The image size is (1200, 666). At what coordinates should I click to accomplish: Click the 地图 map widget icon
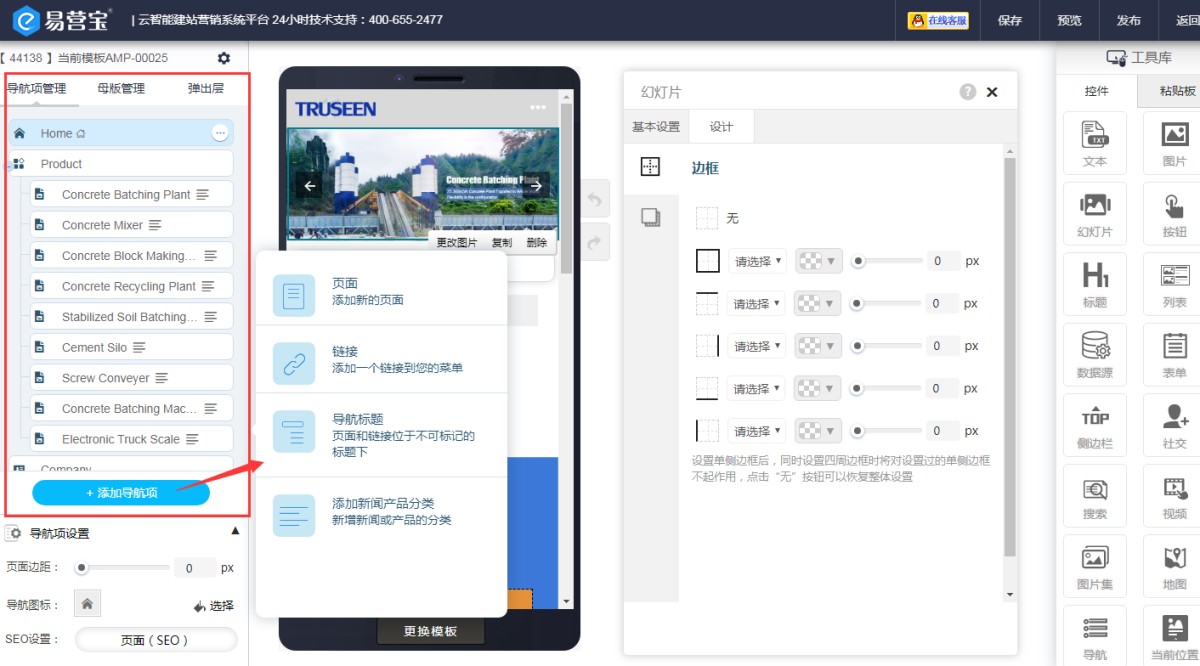[1174, 566]
